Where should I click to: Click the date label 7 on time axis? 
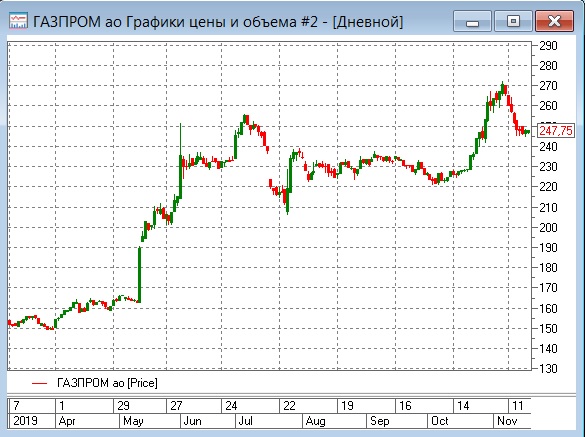pos(16,406)
